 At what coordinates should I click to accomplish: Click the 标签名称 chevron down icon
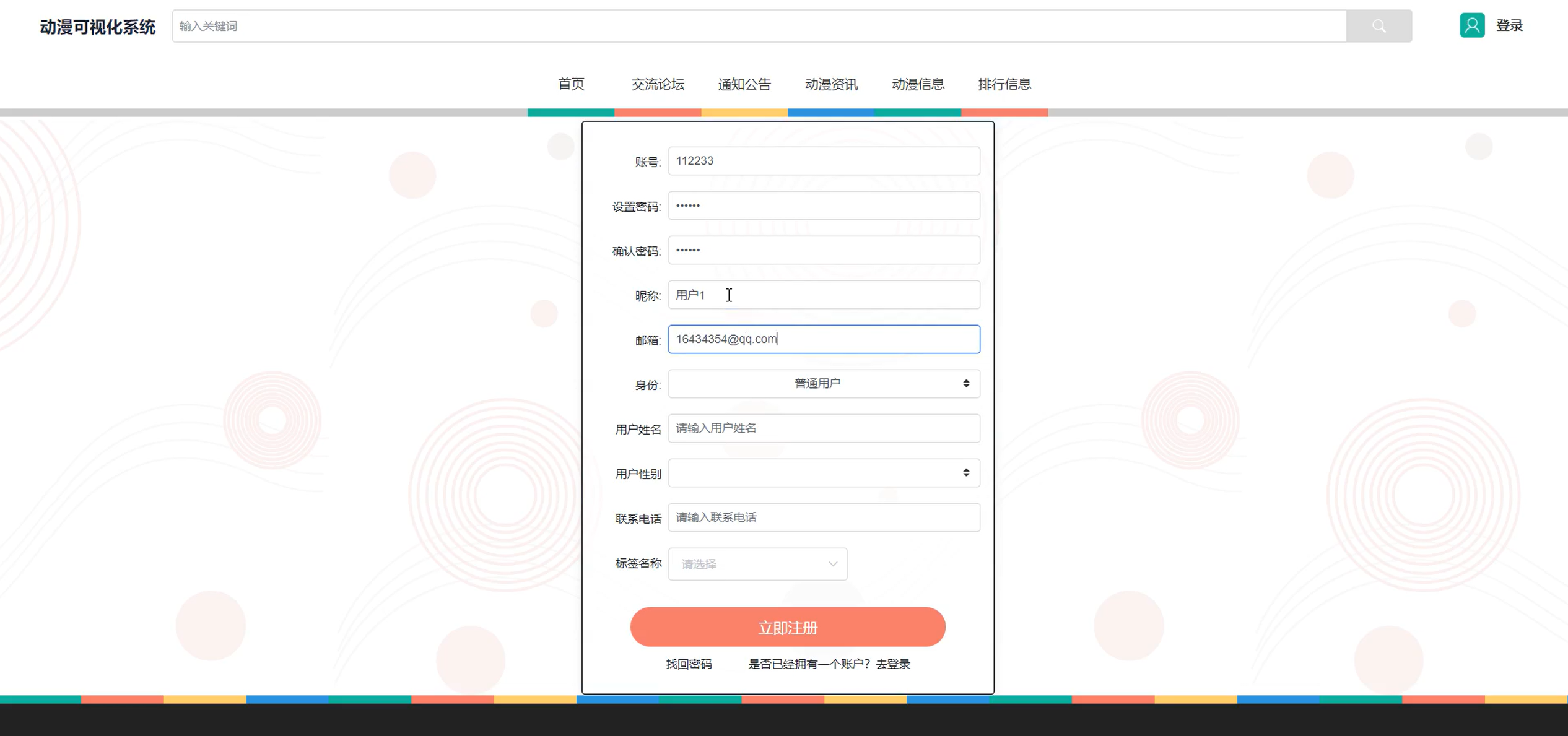[832, 564]
